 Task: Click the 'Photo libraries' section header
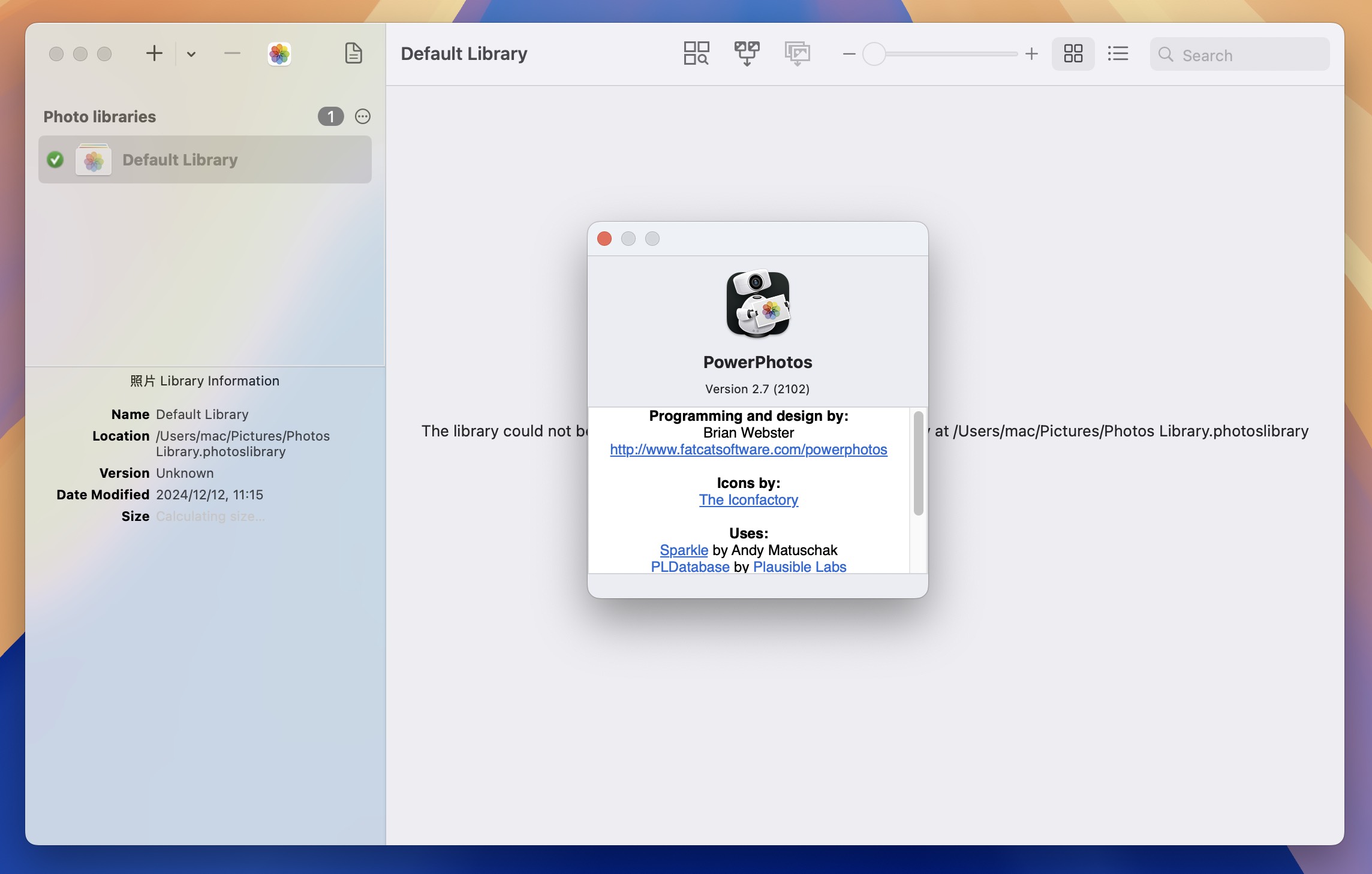point(100,116)
